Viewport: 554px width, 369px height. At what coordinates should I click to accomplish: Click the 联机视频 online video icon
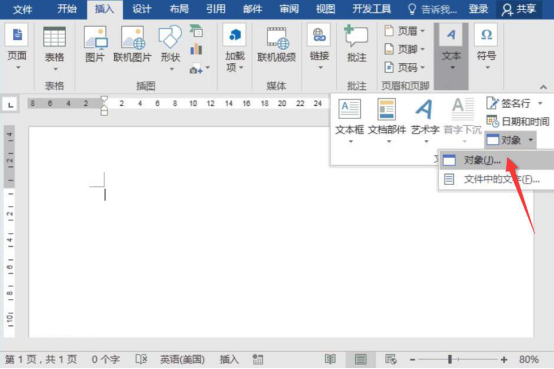(x=276, y=44)
